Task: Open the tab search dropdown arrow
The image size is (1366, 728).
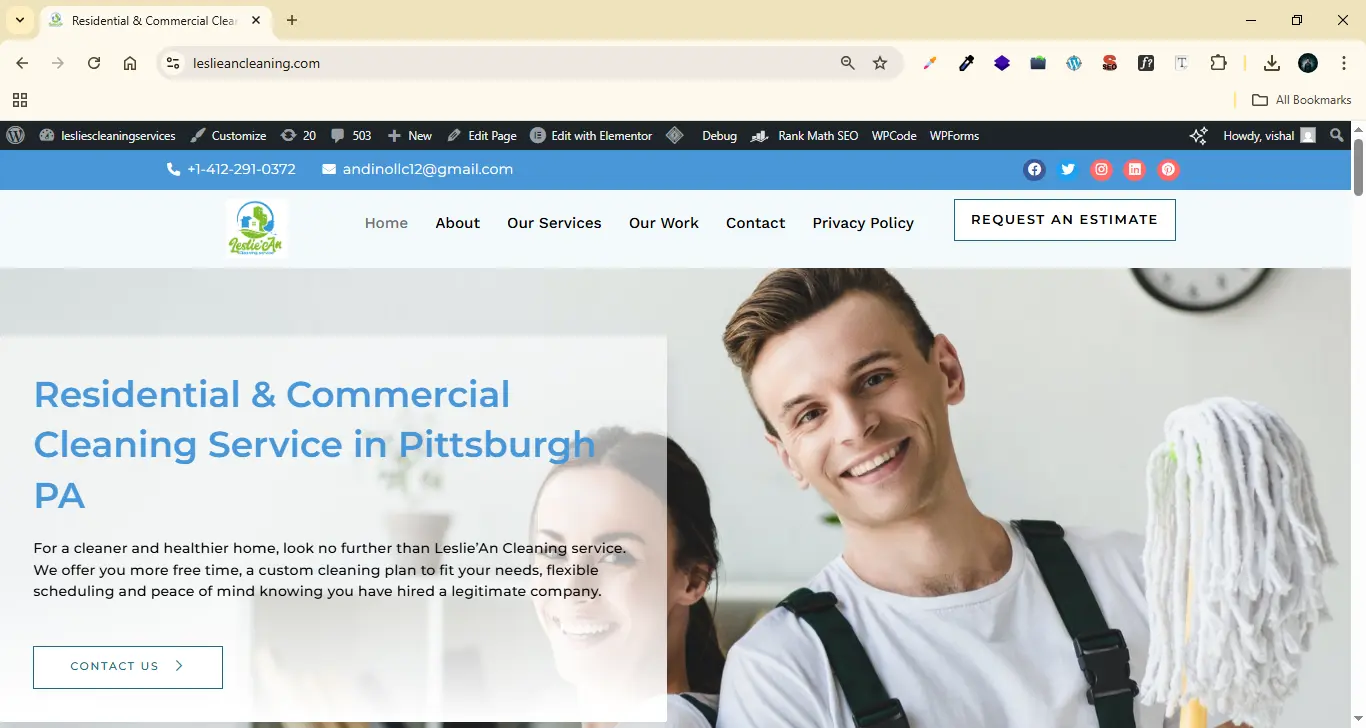Action: 19,20
